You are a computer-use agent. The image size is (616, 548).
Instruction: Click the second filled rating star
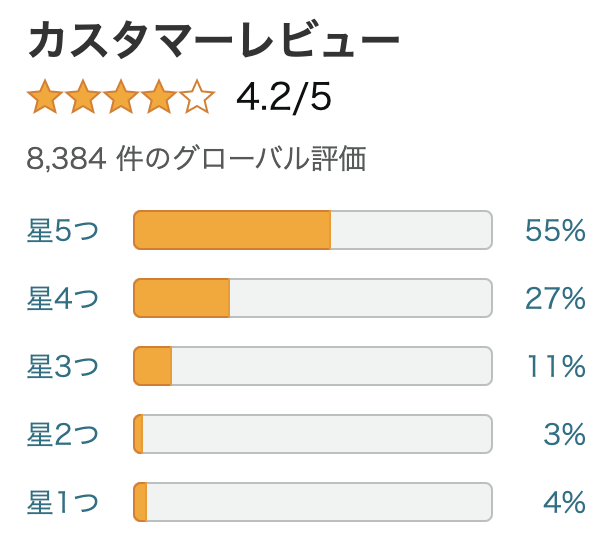[x=83, y=97]
